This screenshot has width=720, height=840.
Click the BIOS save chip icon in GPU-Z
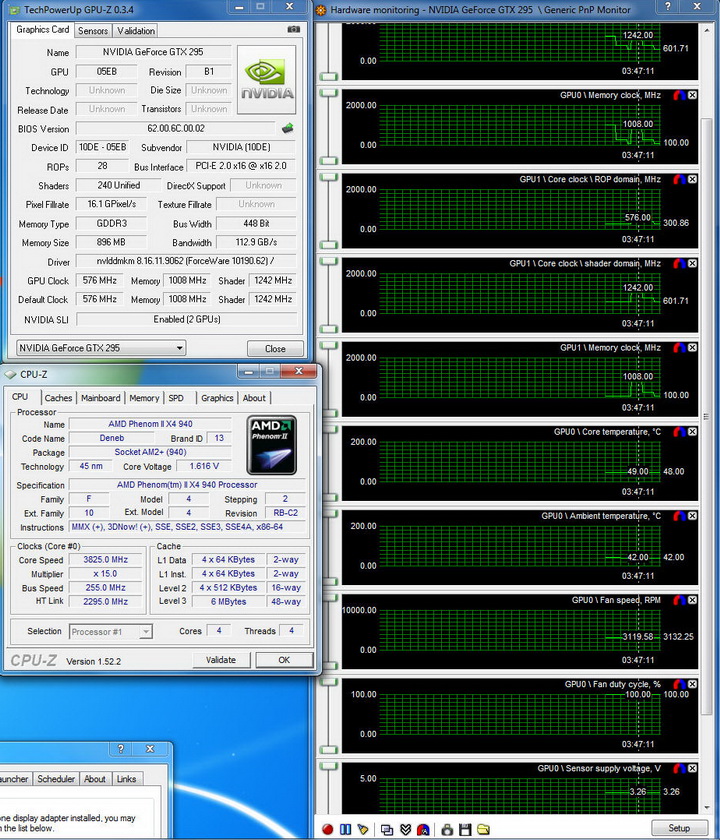[288, 128]
